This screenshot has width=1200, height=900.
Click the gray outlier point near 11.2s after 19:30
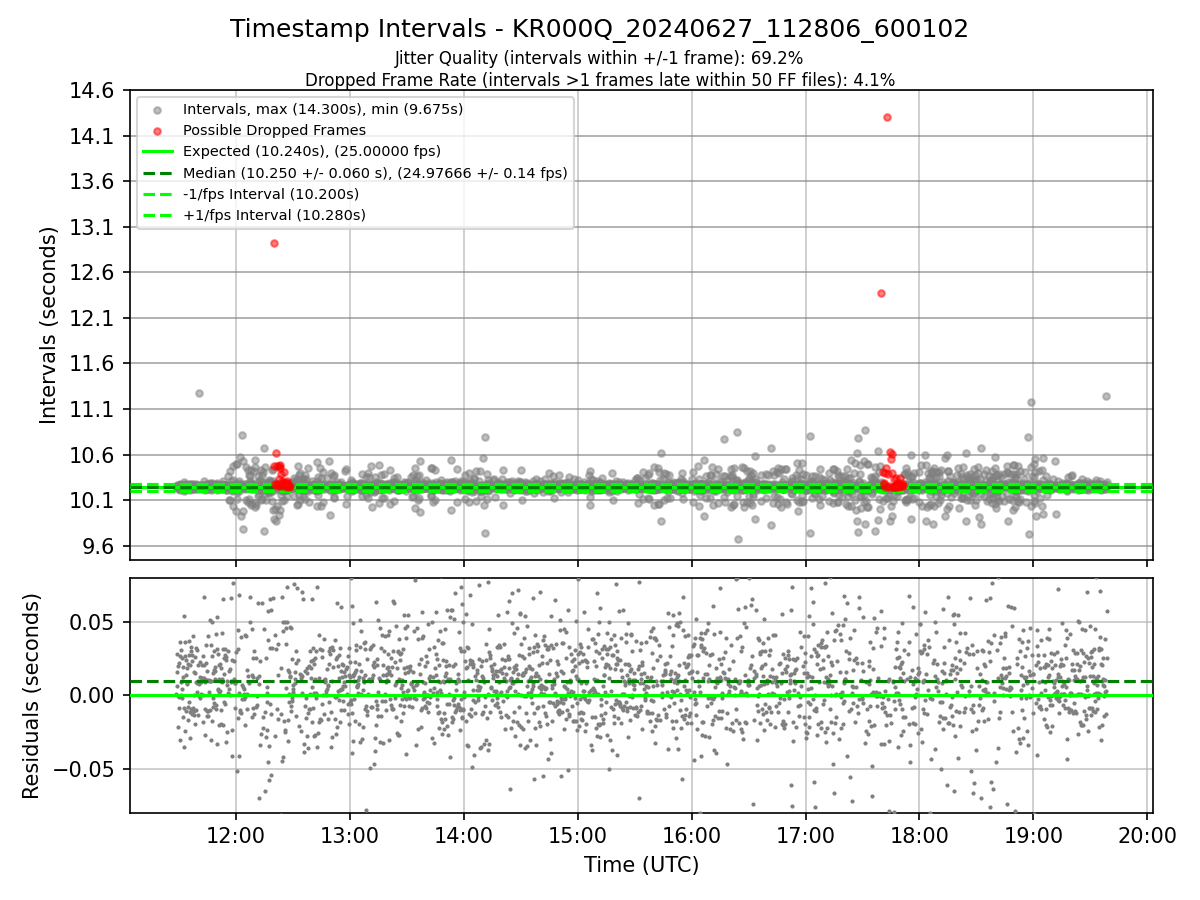click(1106, 396)
